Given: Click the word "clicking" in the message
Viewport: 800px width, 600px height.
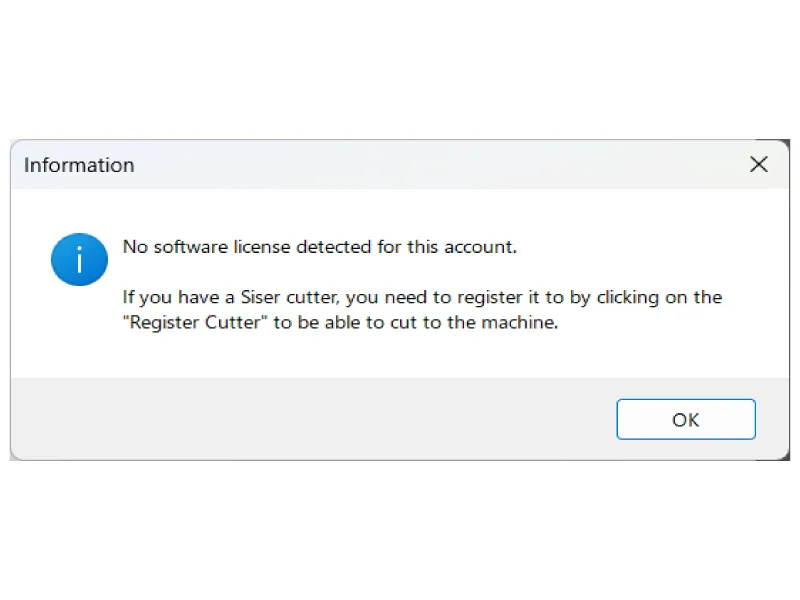Looking at the screenshot, I should tap(629, 298).
